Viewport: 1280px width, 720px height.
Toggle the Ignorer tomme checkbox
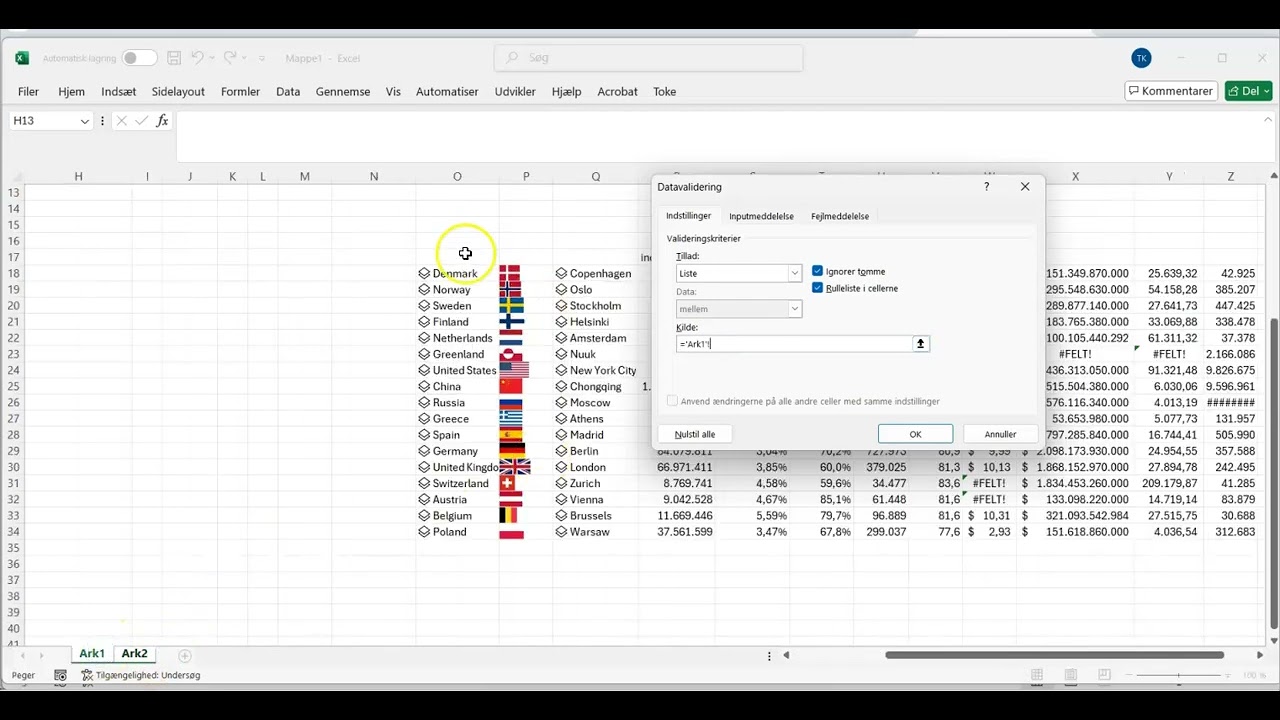coord(817,271)
